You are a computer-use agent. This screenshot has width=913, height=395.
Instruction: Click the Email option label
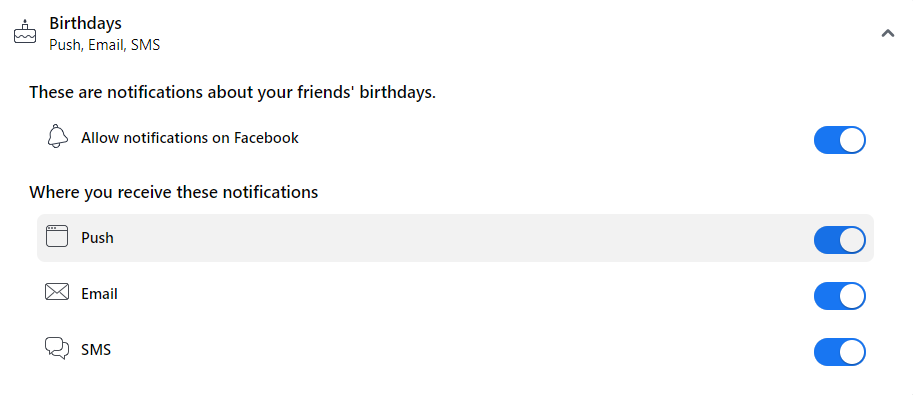[x=100, y=294]
